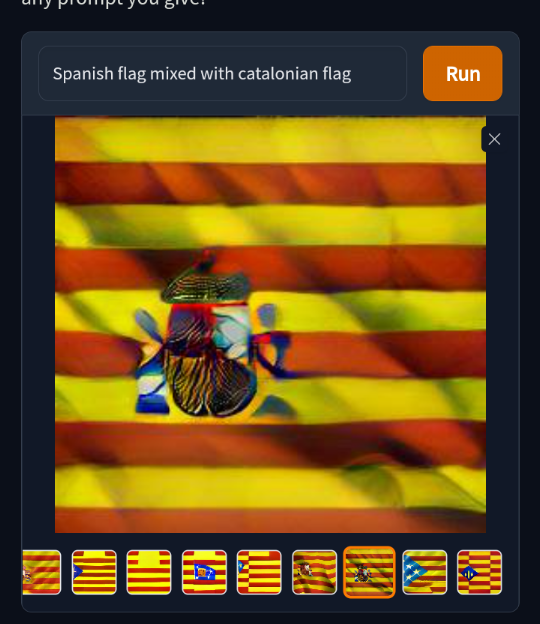Pick the thumbnail with small corner shield
Viewport: 540px width, 624px height.
pos(259,572)
